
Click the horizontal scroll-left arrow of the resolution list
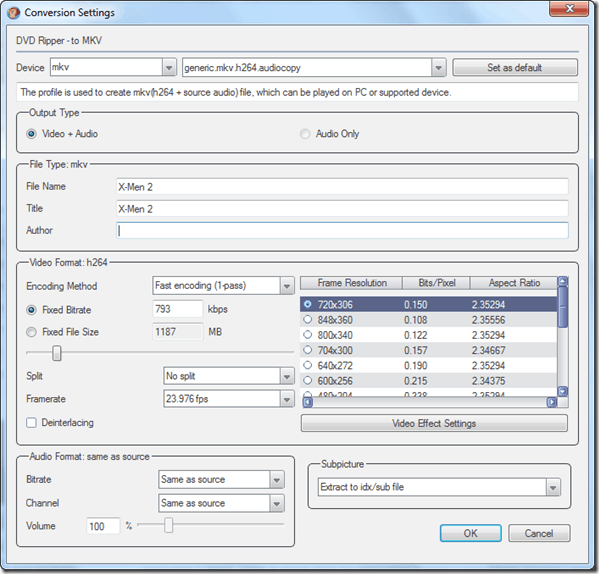(308, 402)
